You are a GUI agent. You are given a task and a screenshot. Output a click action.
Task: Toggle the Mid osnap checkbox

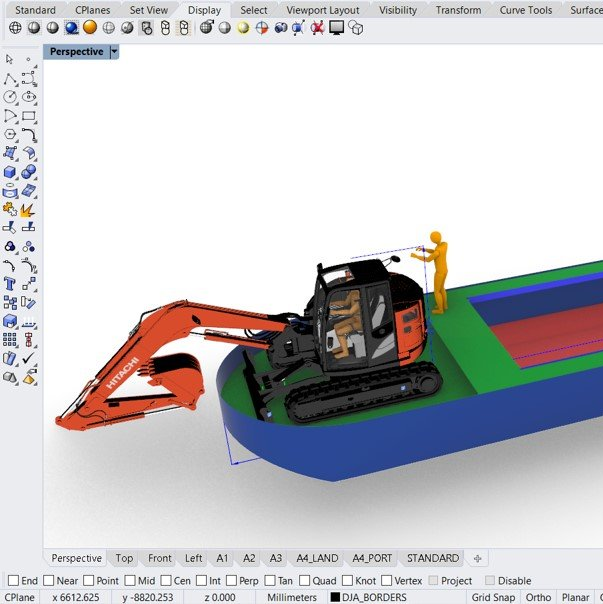click(x=131, y=581)
